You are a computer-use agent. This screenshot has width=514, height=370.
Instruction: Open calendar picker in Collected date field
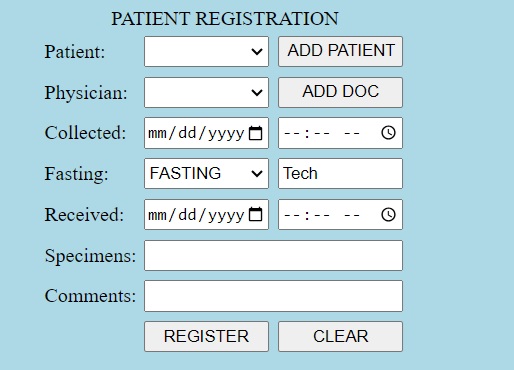pyautogui.click(x=256, y=133)
